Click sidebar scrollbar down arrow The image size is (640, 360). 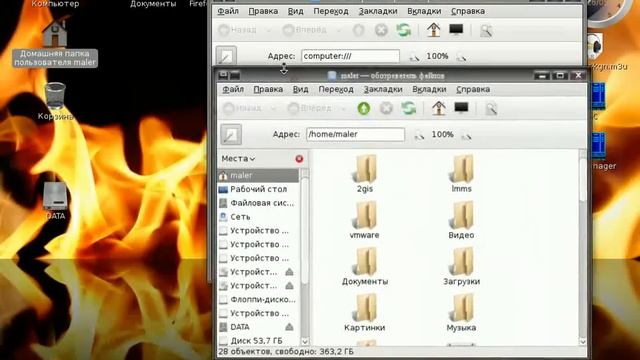point(304,341)
